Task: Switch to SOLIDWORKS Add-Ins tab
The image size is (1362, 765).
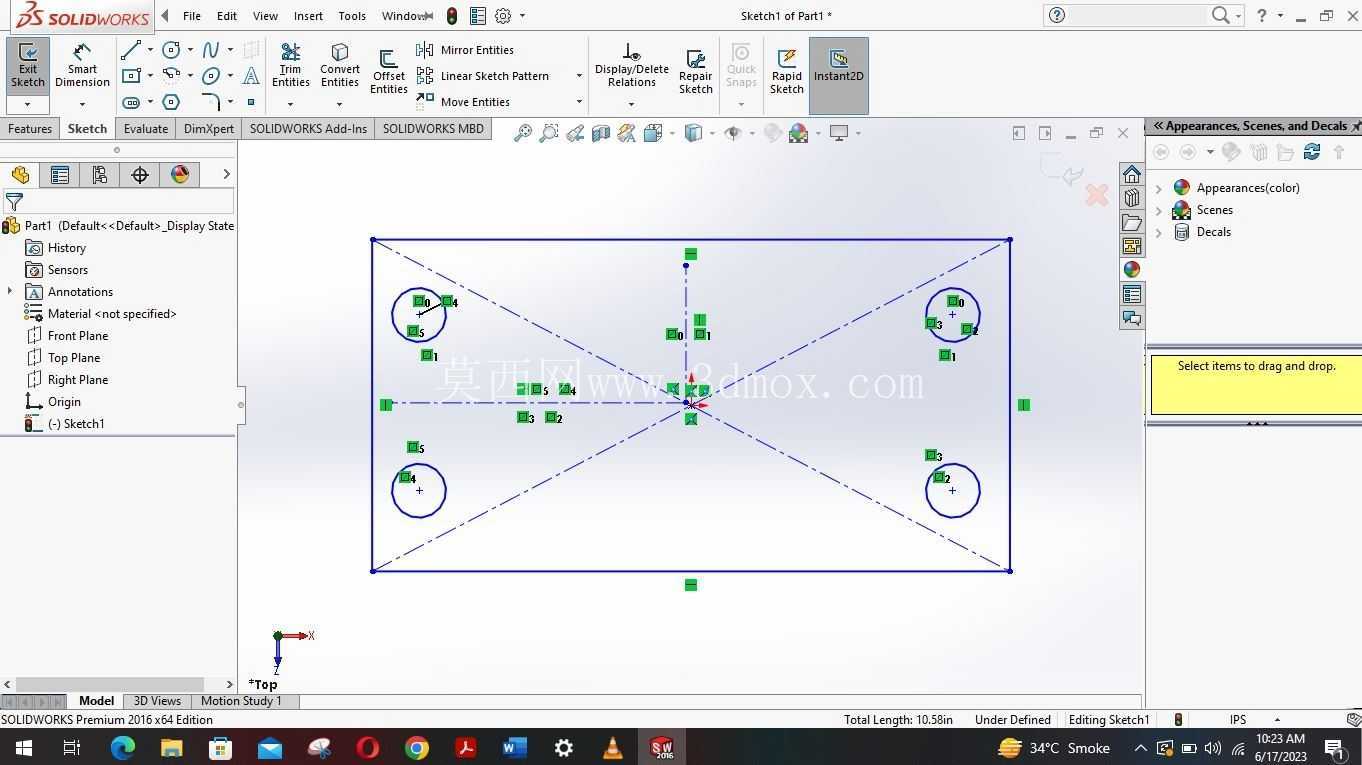Action: 308,129
